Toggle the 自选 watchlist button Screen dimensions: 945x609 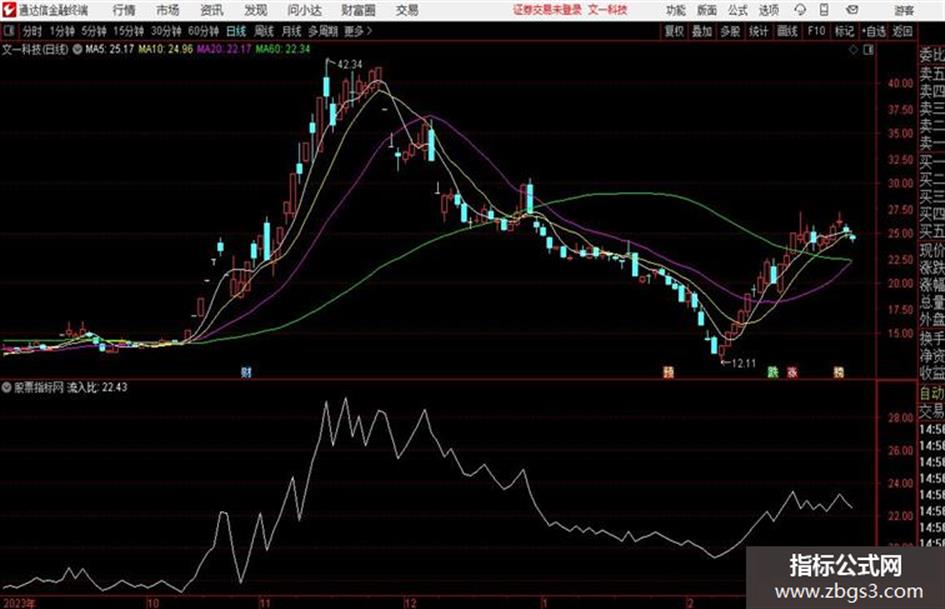click(874, 31)
